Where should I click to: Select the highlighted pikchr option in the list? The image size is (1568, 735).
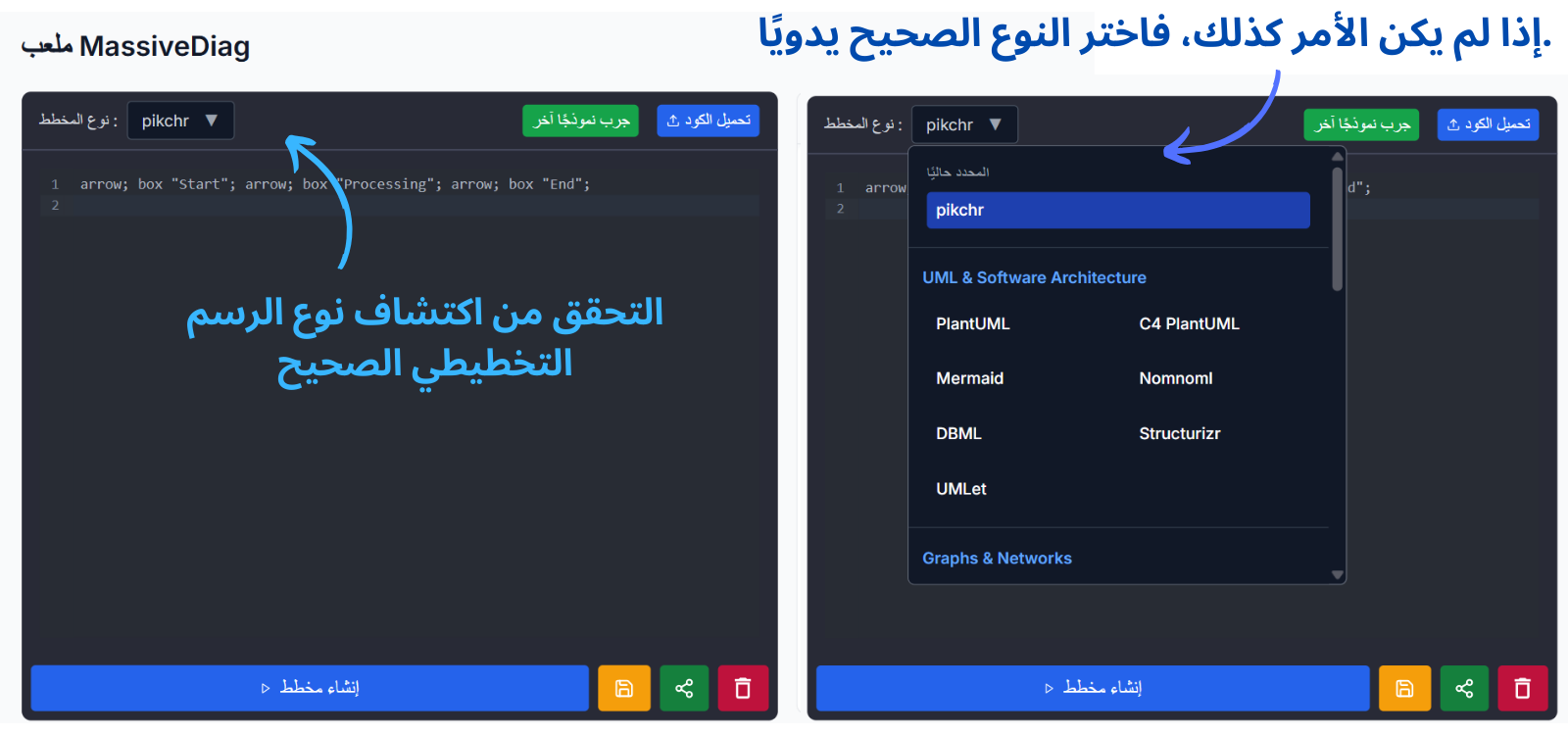(x=1118, y=210)
